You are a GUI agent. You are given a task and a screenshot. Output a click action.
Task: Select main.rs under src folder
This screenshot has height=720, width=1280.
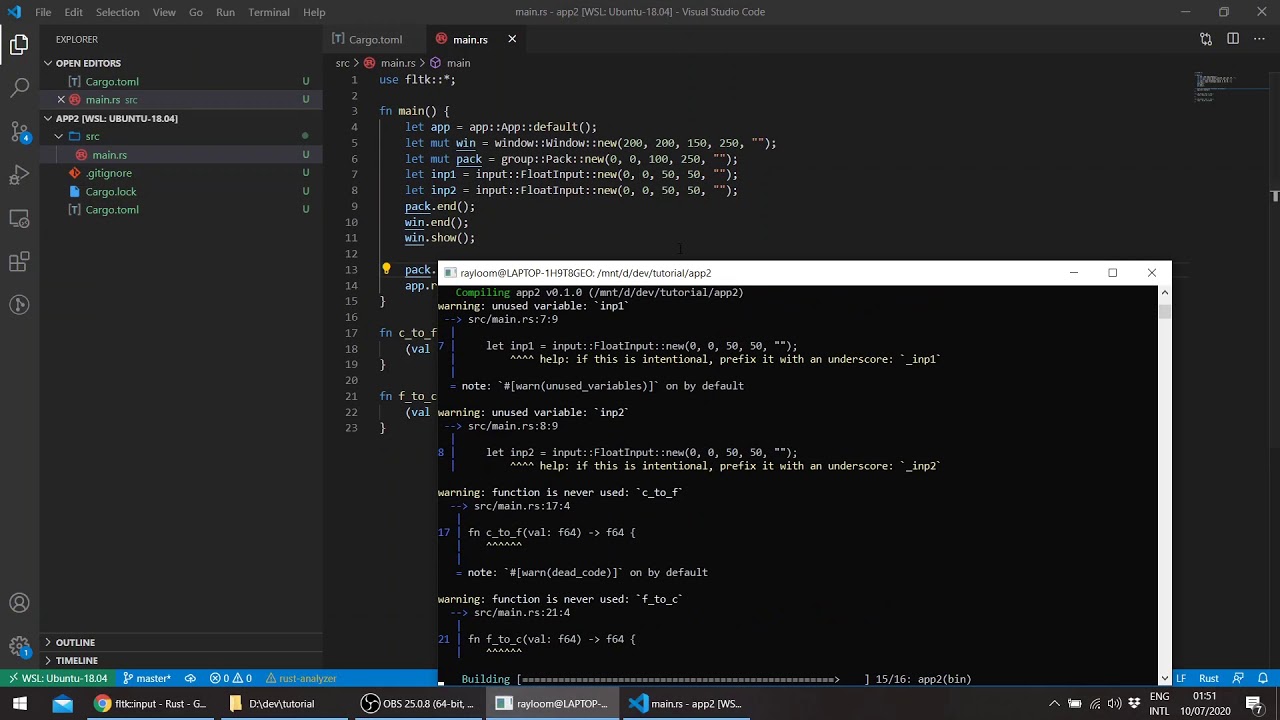click(180, 155)
